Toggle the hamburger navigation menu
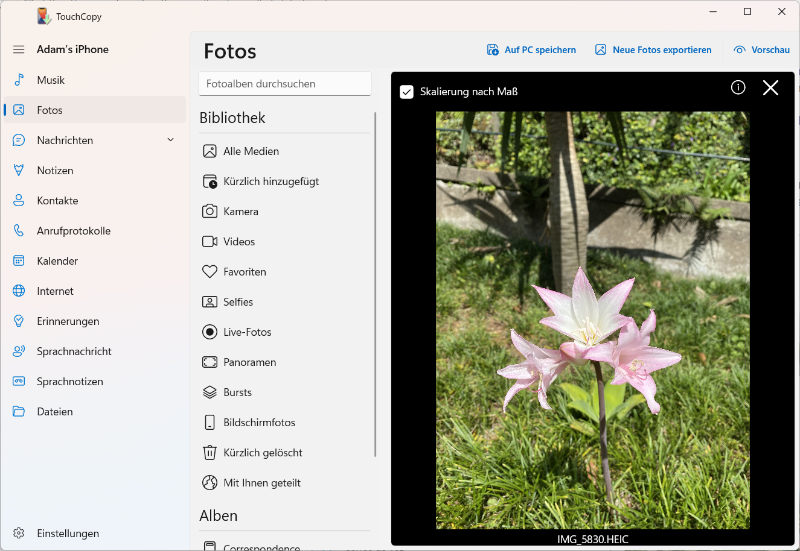The height and width of the screenshot is (551, 800). [18, 49]
